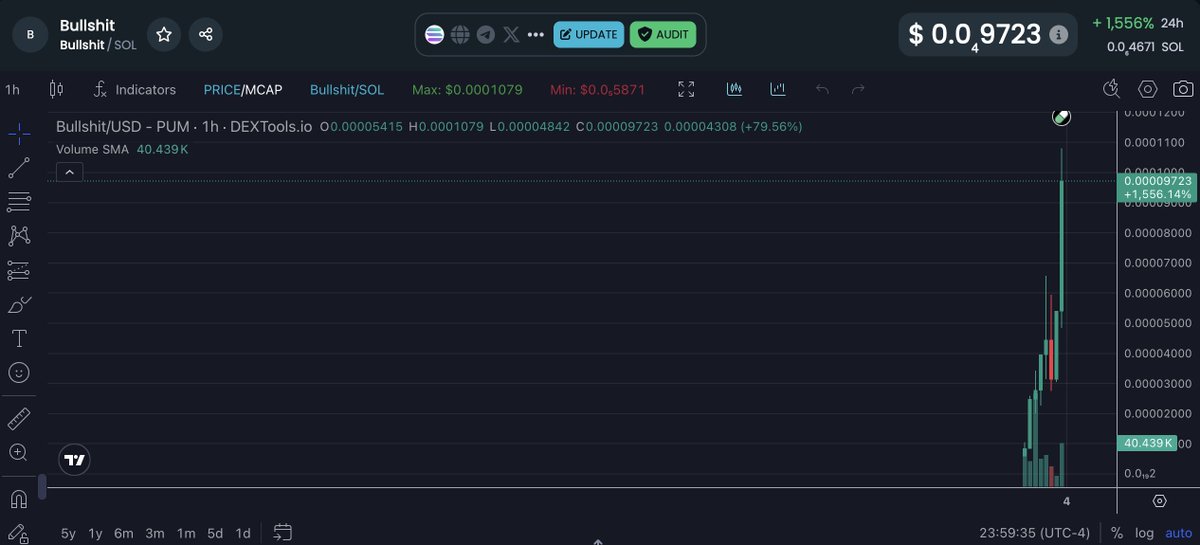This screenshot has height=545, width=1200.
Task: Select the crosshair cursor tool
Action: click(19, 132)
